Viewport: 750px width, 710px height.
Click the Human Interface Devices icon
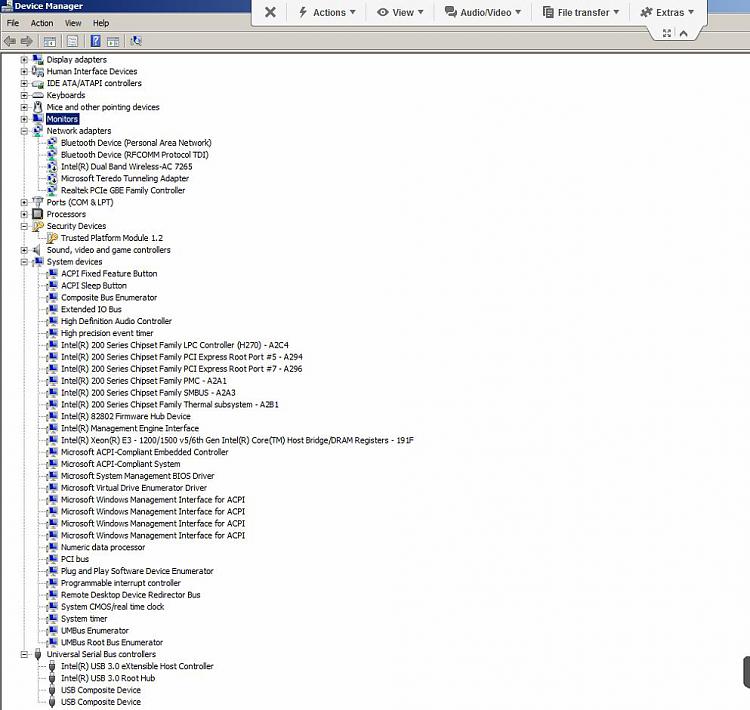tap(38, 71)
